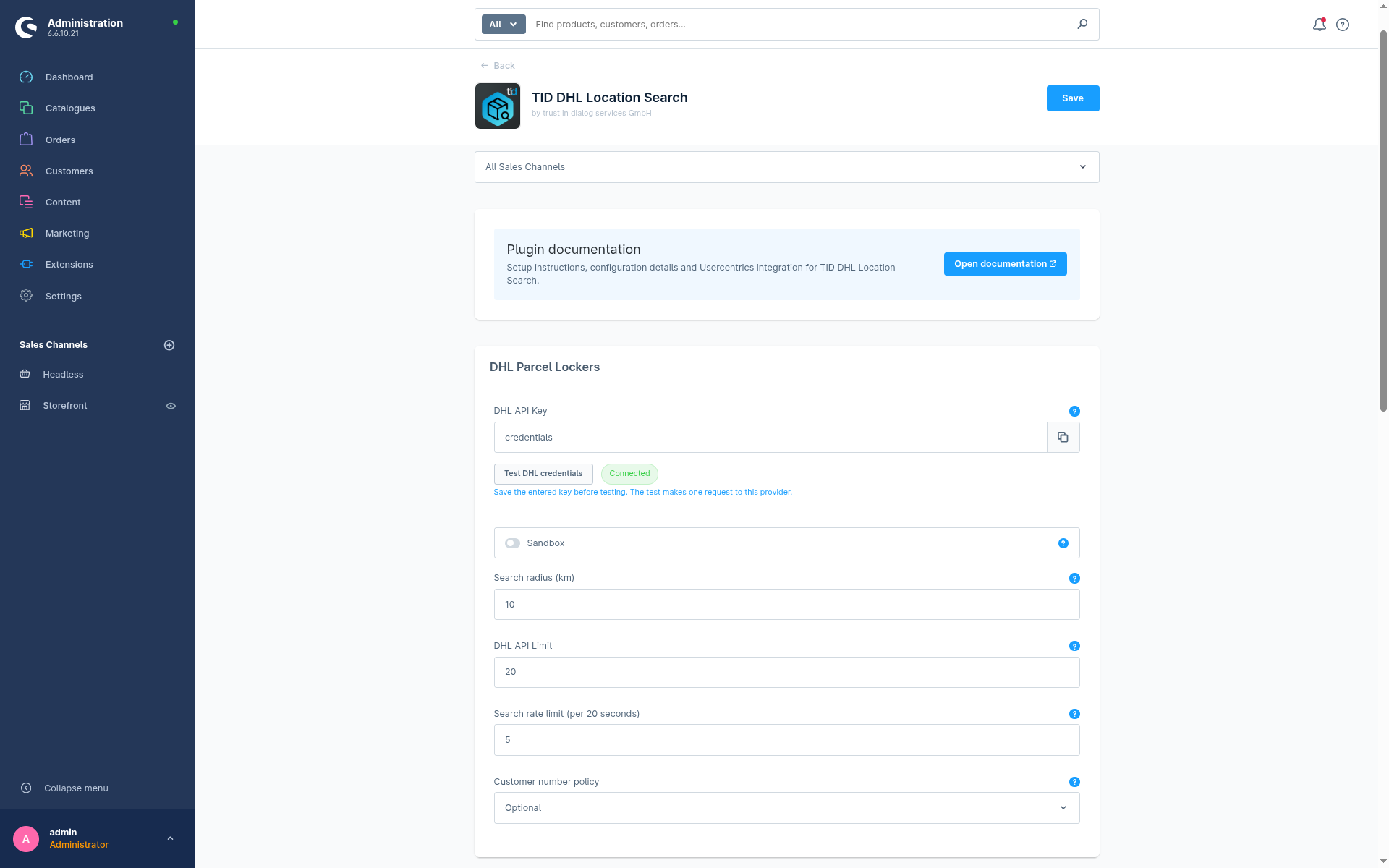Add a new sales channel plus icon
Viewport: 1389px width, 868px height.
point(169,345)
